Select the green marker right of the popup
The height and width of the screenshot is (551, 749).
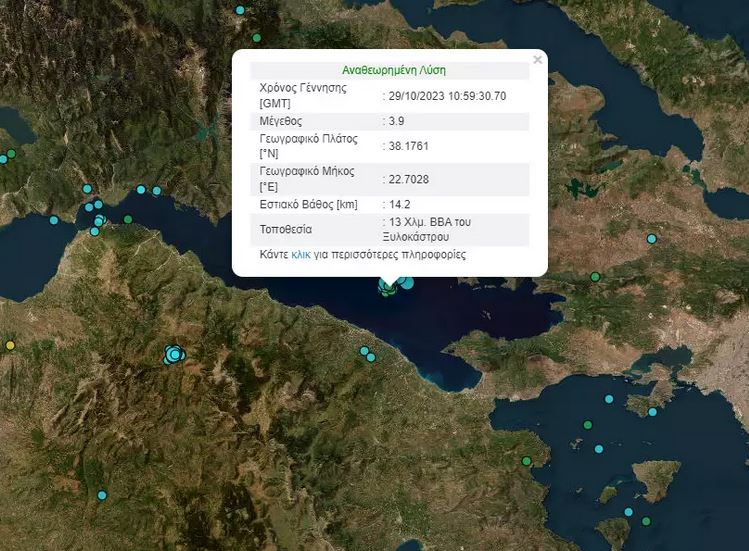click(595, 277)
